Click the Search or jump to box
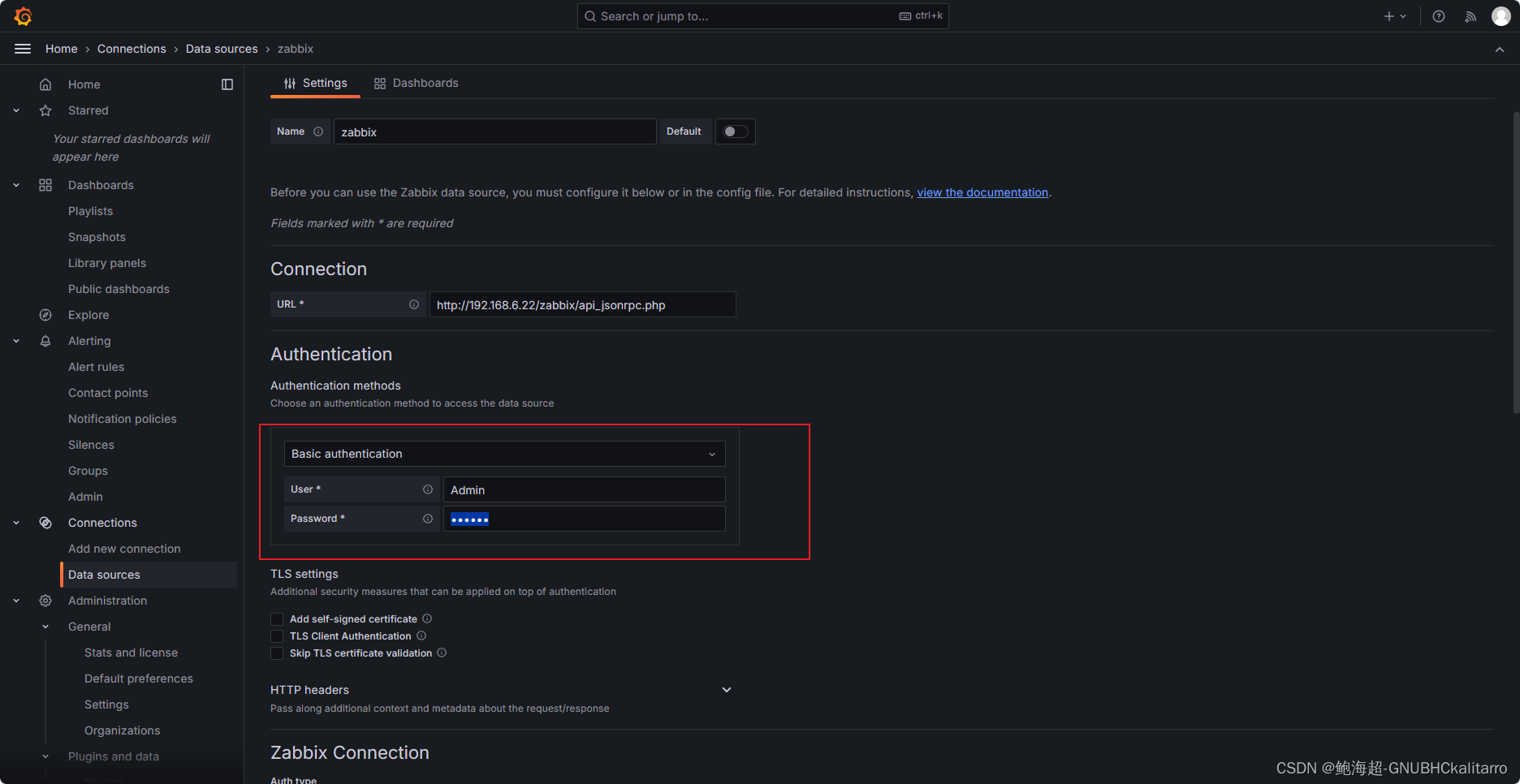This screenshot has height=784, width=1520. (762, 16)
